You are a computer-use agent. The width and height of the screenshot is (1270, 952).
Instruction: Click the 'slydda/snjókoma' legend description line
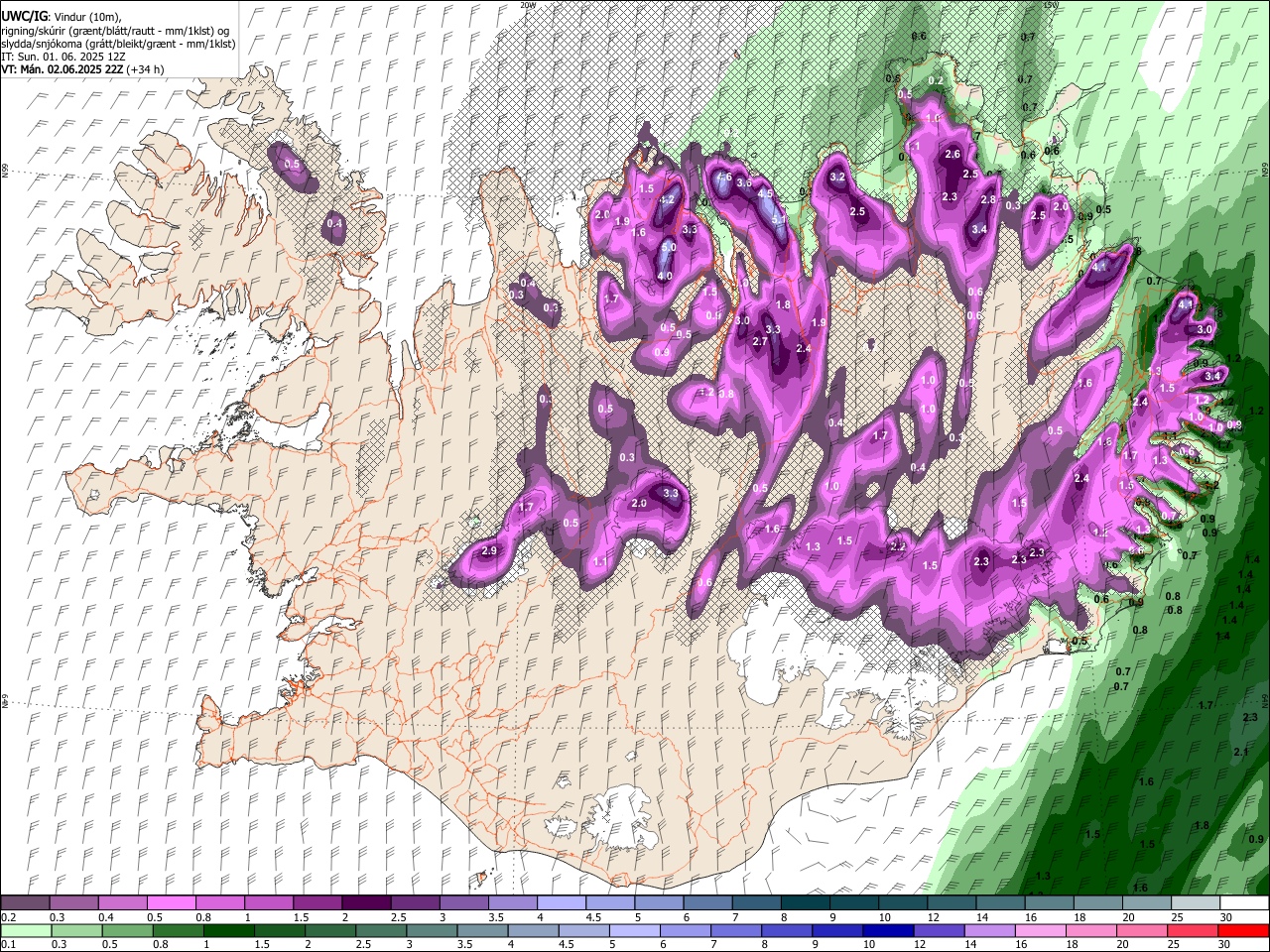pyautogui.click(x=118, y=44)
